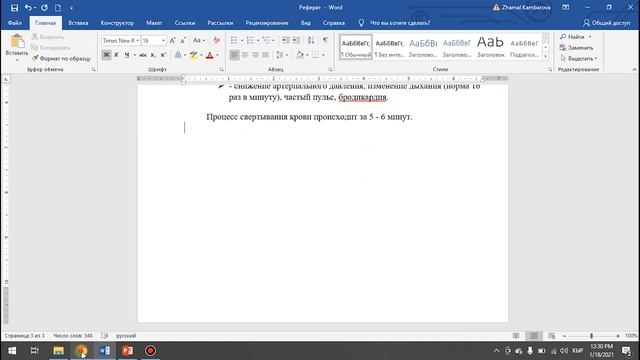
Task: Align text to the right
Action: (255, 55)
